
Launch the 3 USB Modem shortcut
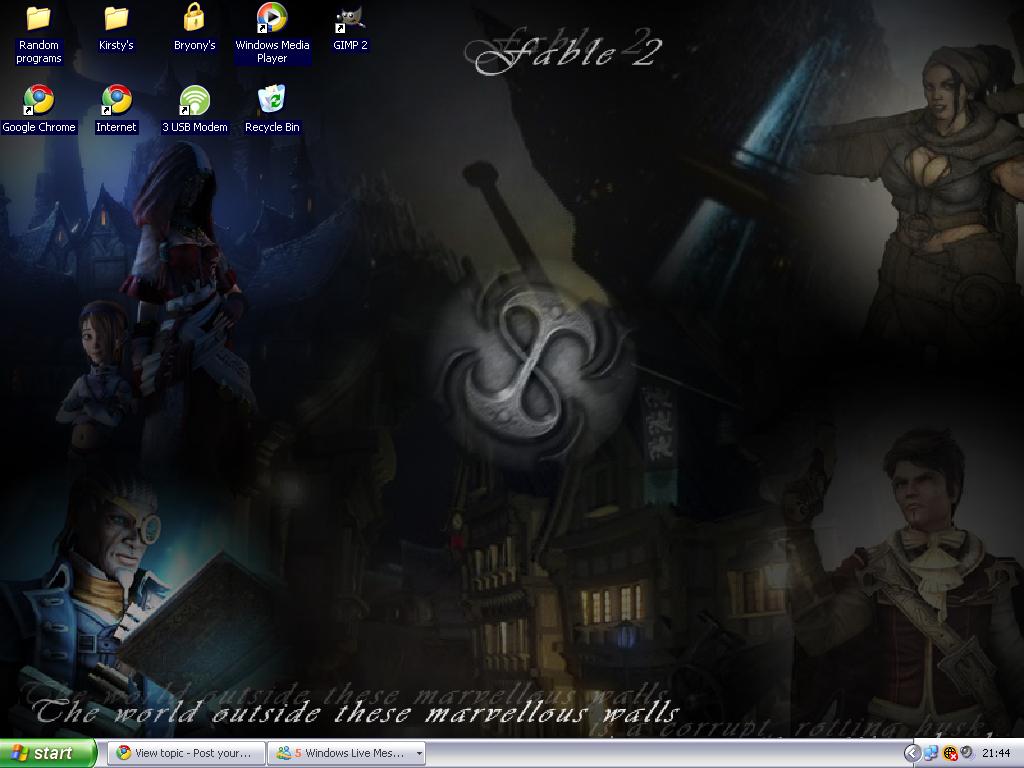click(194, 100)
